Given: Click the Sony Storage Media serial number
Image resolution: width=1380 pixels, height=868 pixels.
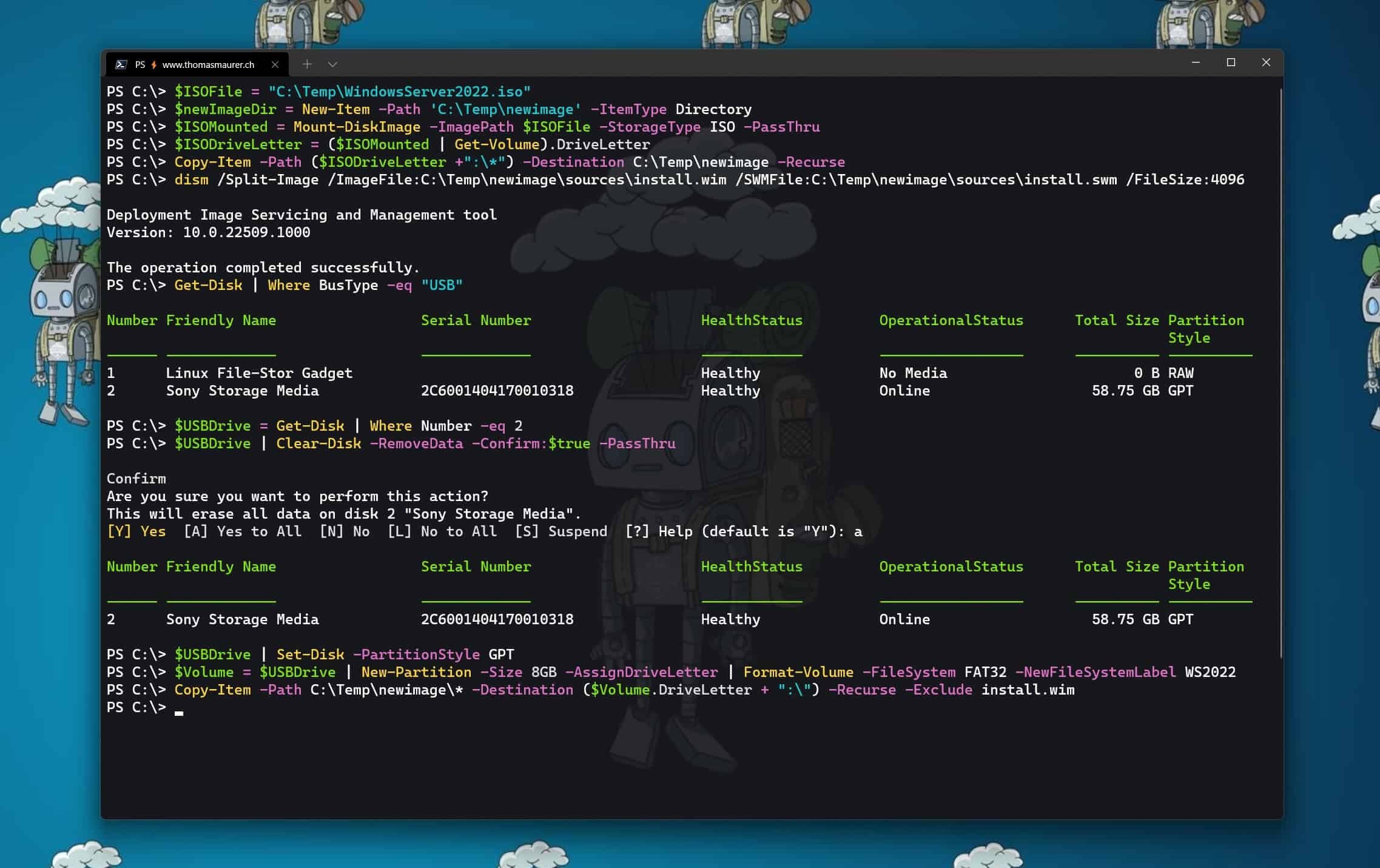Looking at the screenshot, I should point(497,391).
